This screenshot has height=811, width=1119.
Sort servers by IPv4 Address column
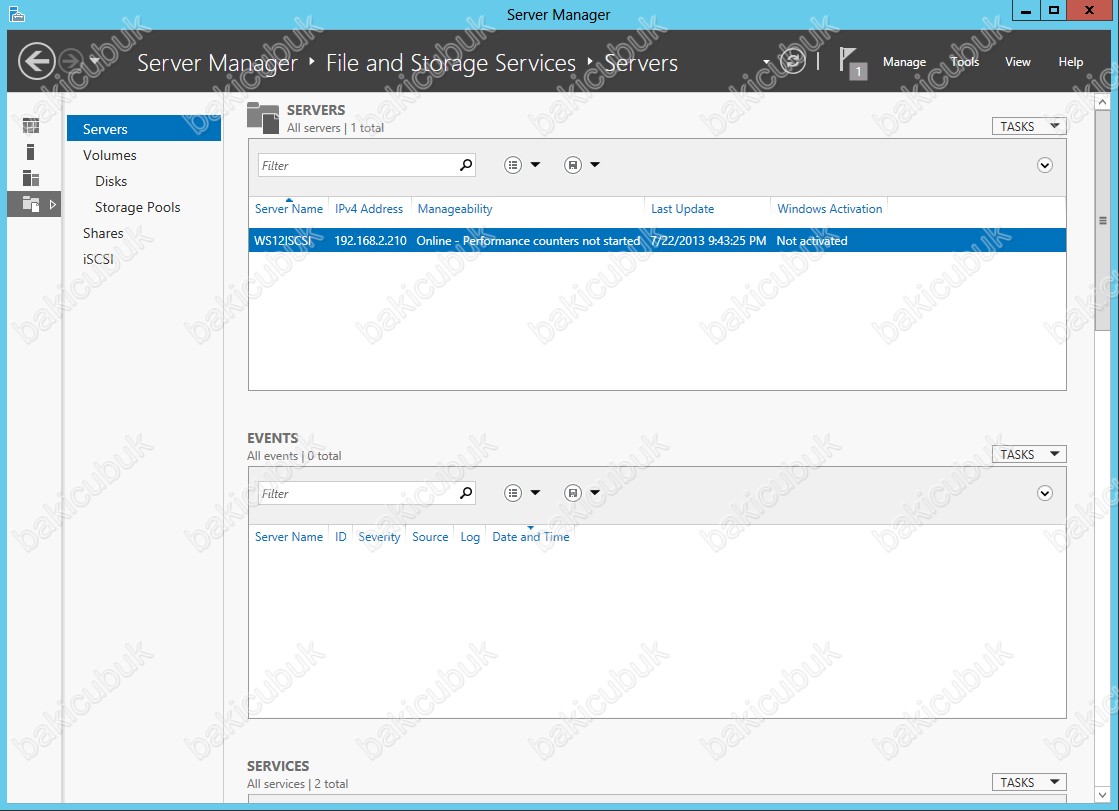pos(369,208)
